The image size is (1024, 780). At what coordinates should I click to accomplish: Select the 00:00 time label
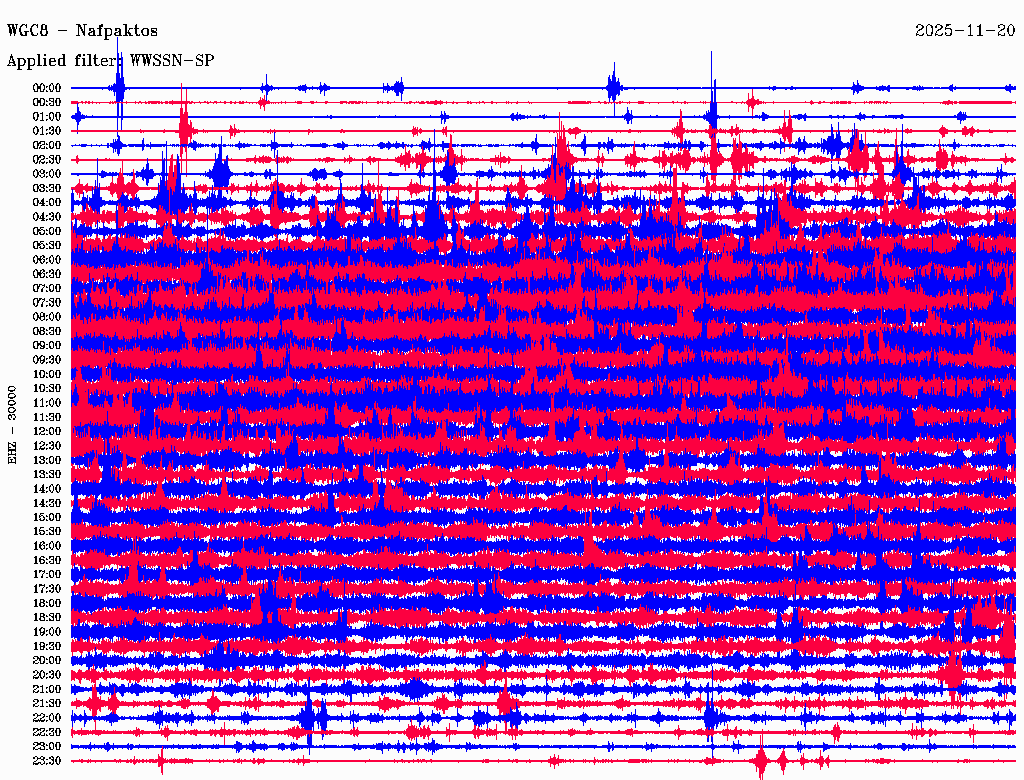click(x=47, y=88)
